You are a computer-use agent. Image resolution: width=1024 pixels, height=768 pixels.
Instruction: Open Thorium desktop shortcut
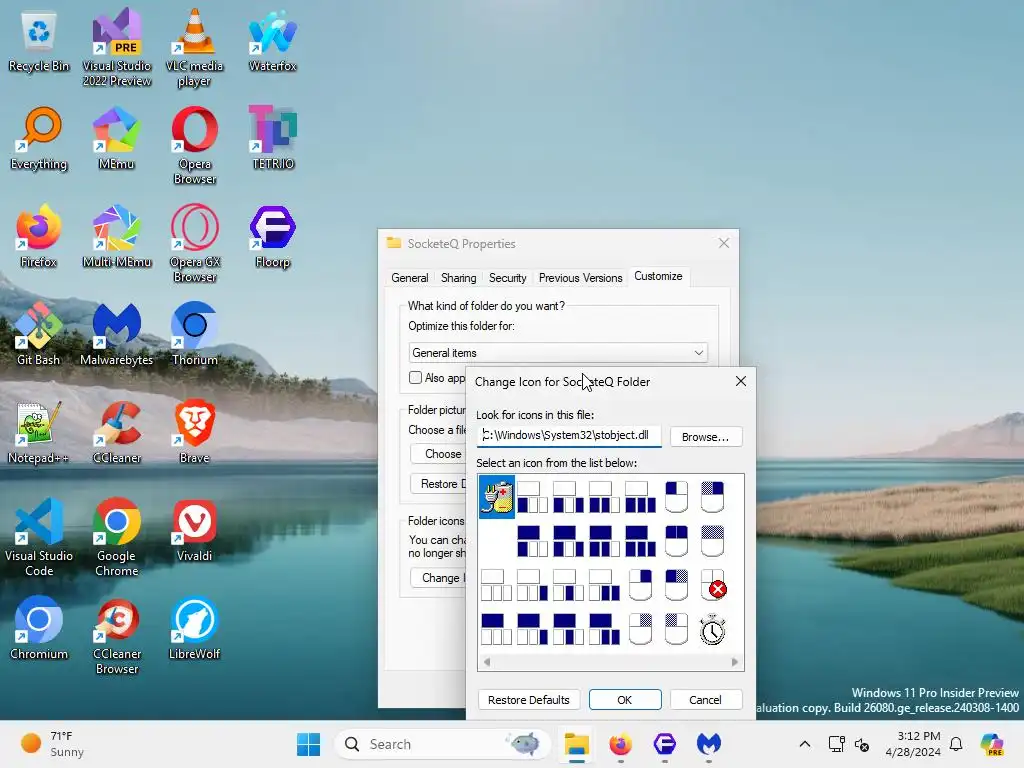point(195,334)
